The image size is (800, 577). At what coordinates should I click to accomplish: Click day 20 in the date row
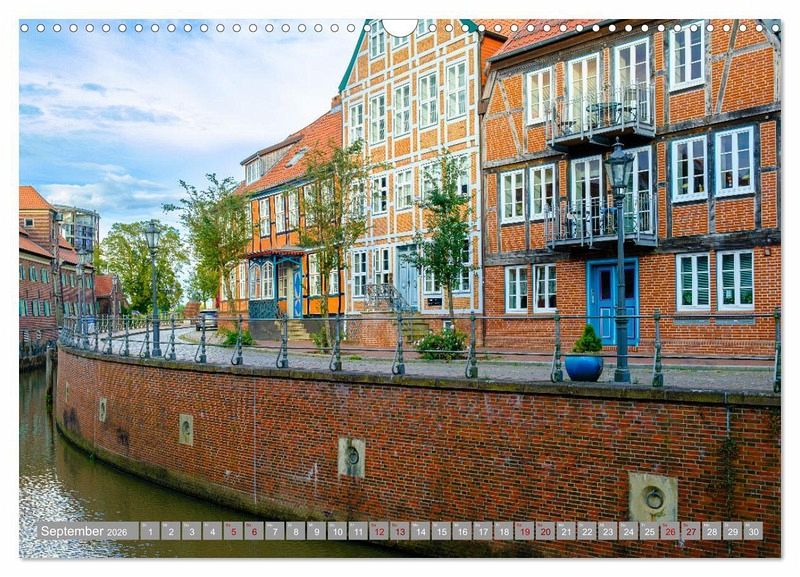coord(545,531)
